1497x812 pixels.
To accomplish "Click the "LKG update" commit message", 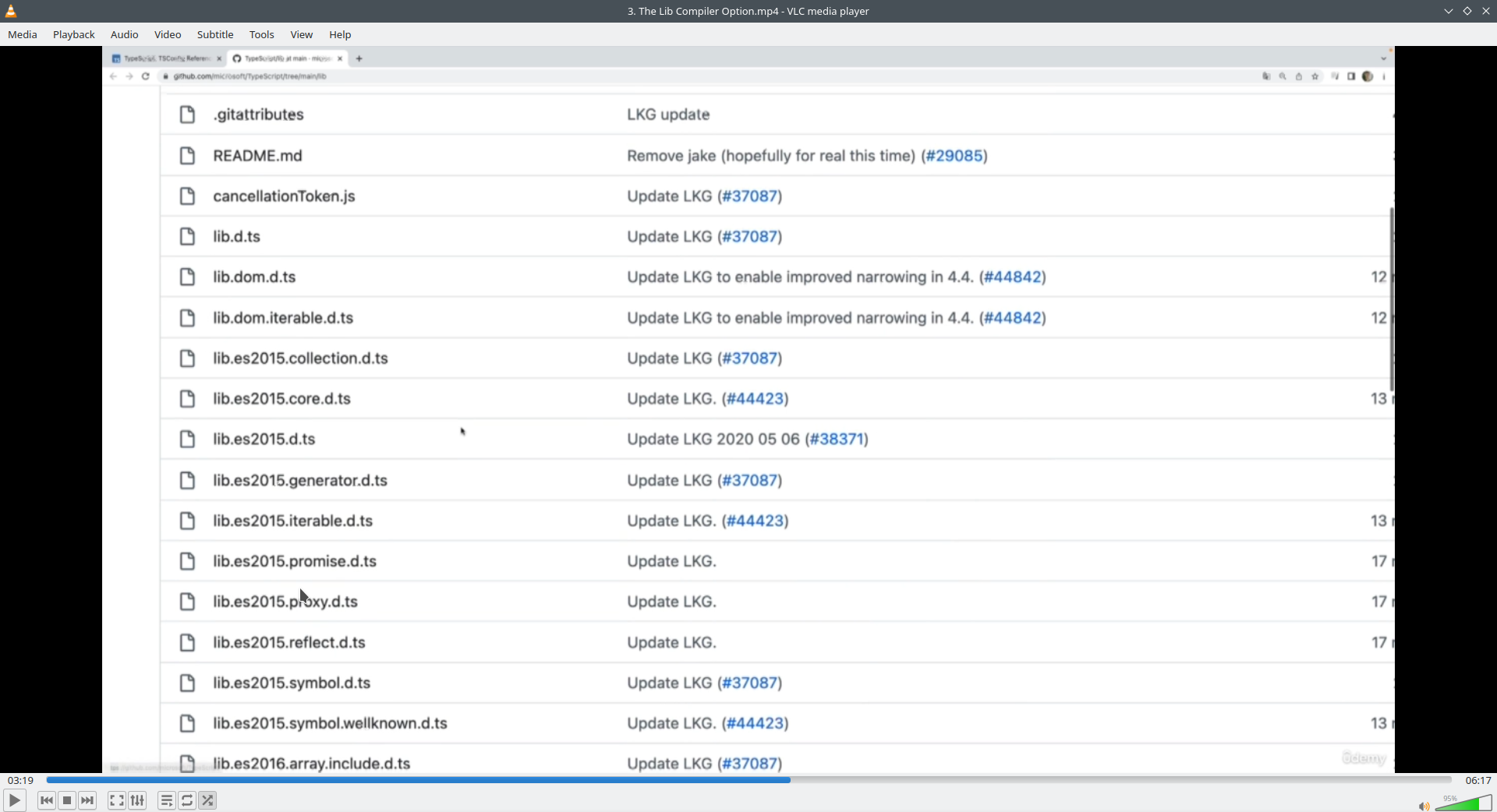I will (668, 115).
